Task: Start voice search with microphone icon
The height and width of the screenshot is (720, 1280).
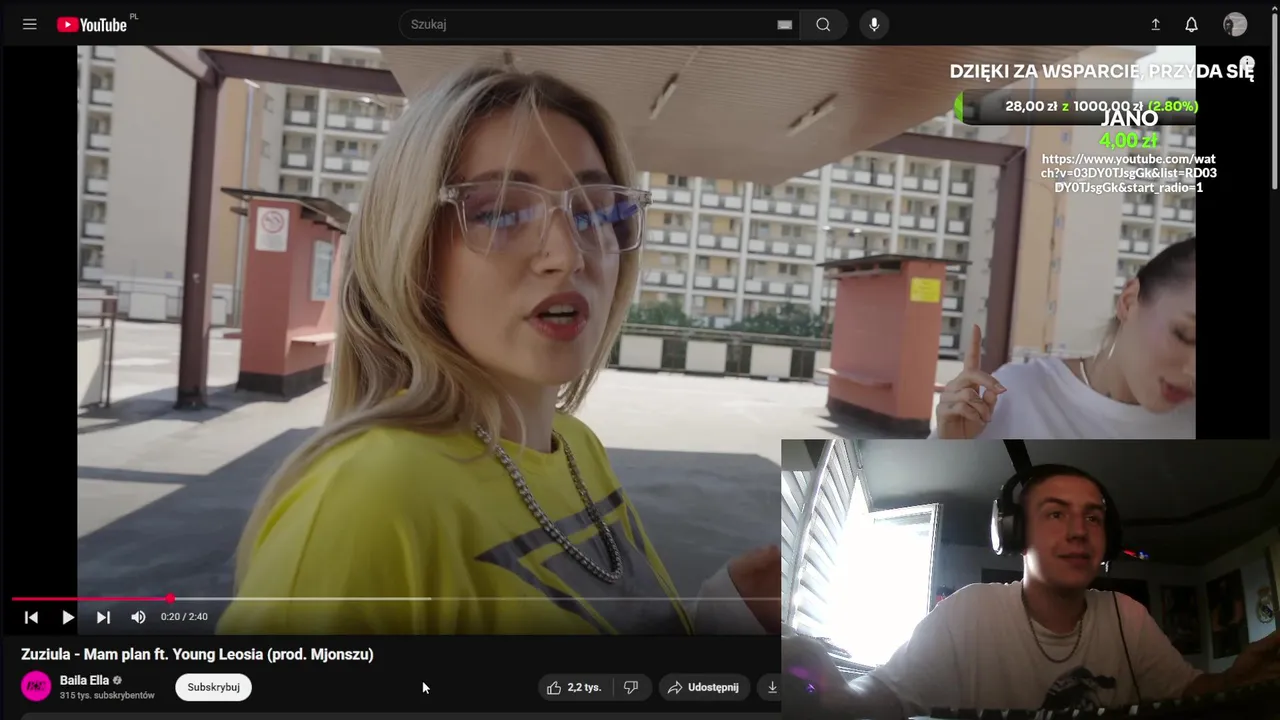Action: pyautogui.click(x=874, y=25)
